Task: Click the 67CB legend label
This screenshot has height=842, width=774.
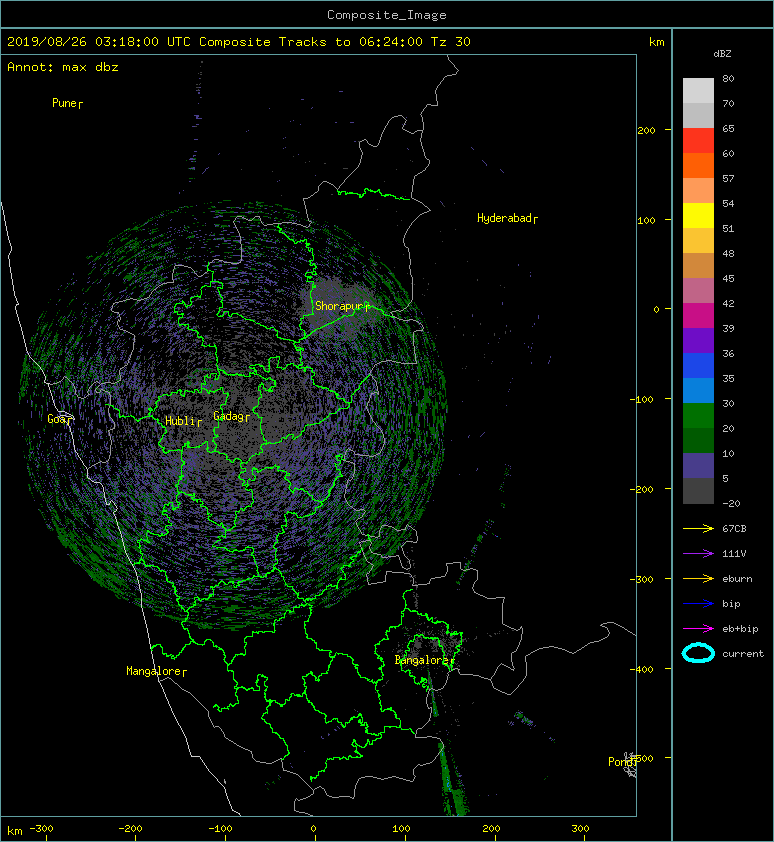Action: (x=734, y=528)
